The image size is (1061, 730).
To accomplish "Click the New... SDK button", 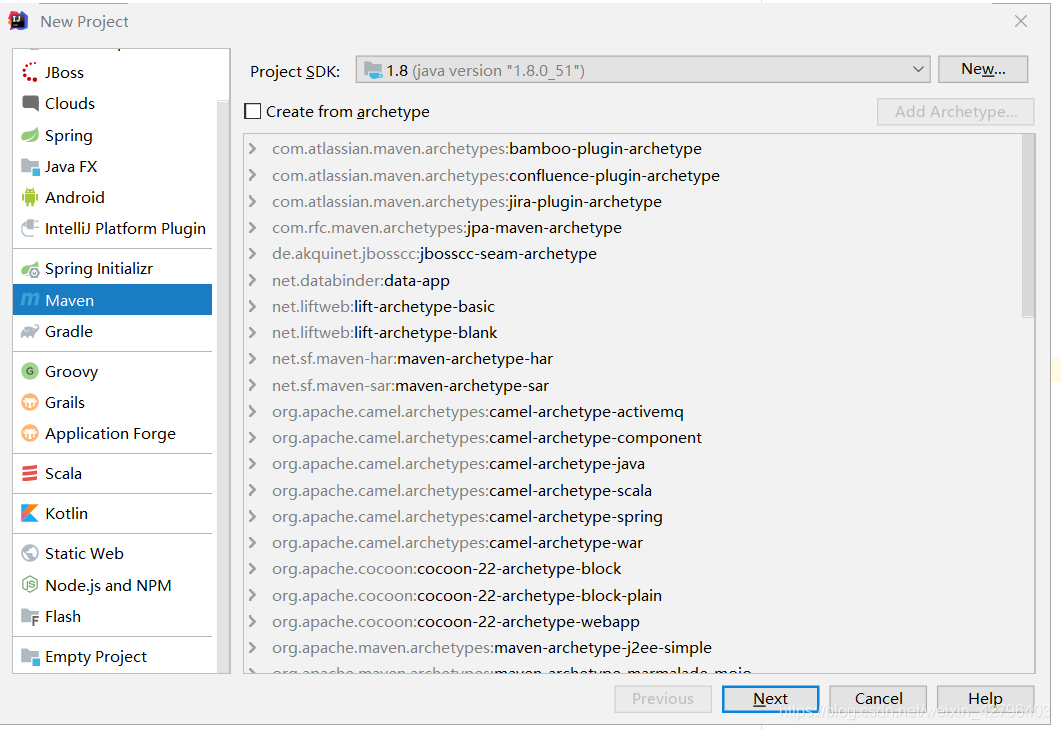I will click(x=983, y=69).
